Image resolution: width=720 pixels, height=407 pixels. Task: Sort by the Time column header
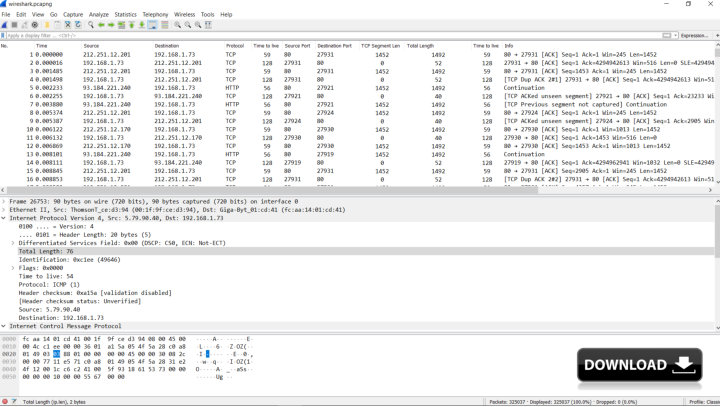[41, 46]
